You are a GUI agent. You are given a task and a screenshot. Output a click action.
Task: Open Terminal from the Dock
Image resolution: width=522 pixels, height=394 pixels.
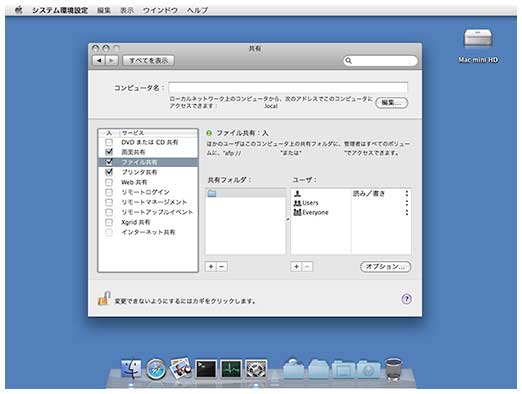206,369
